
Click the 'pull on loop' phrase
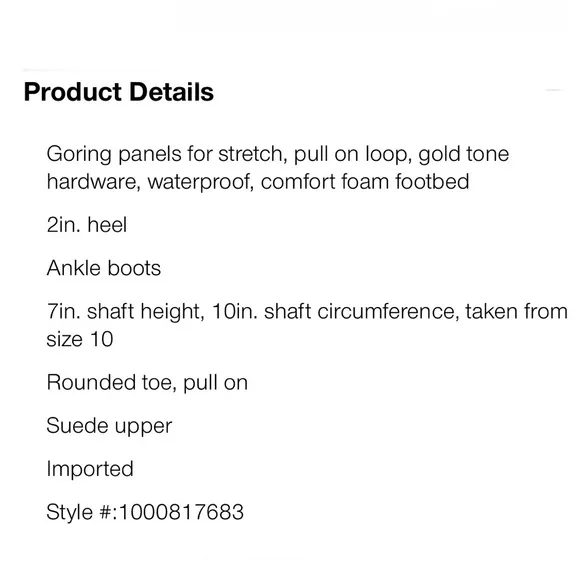[353, 154]
